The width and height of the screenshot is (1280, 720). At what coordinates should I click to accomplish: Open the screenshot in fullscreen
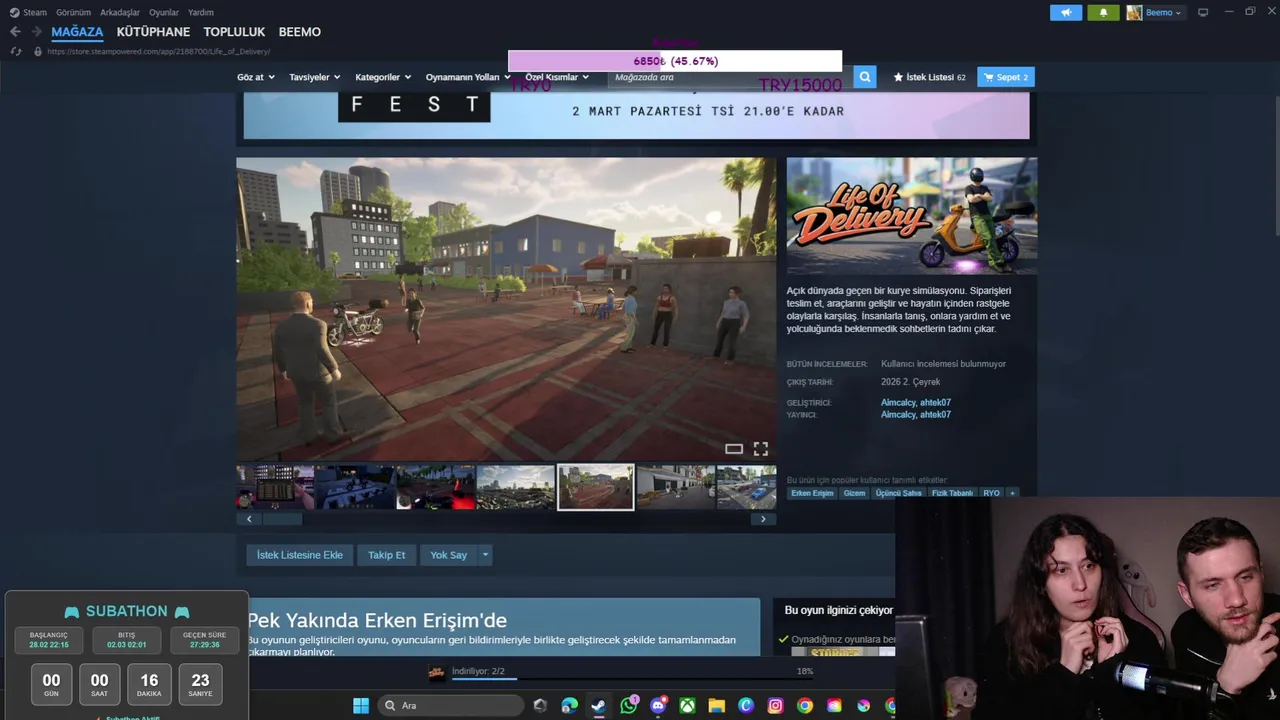pyautogui.click(x=761, y=449)
